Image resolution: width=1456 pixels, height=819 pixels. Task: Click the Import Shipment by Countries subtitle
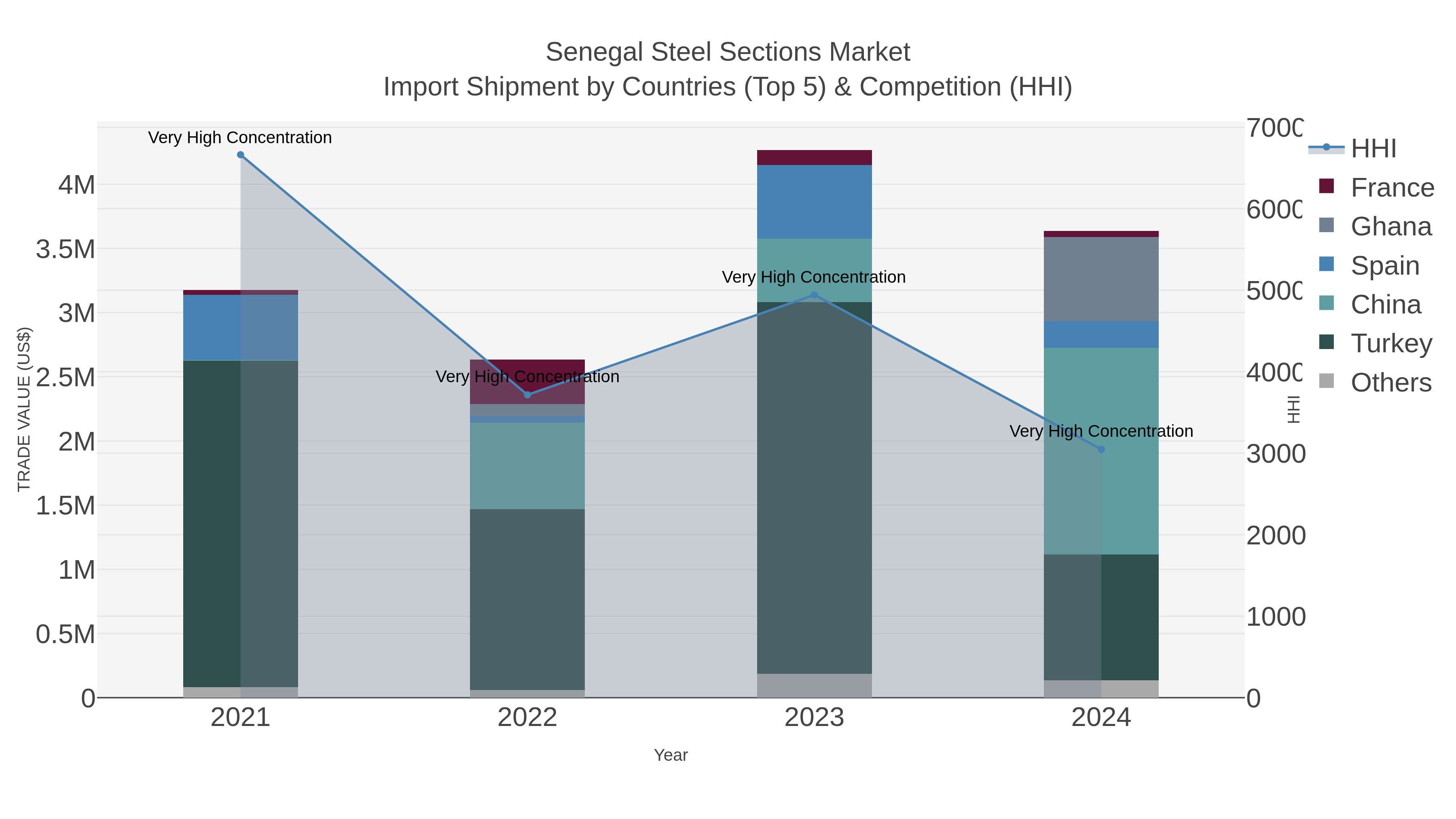(728, 87)
